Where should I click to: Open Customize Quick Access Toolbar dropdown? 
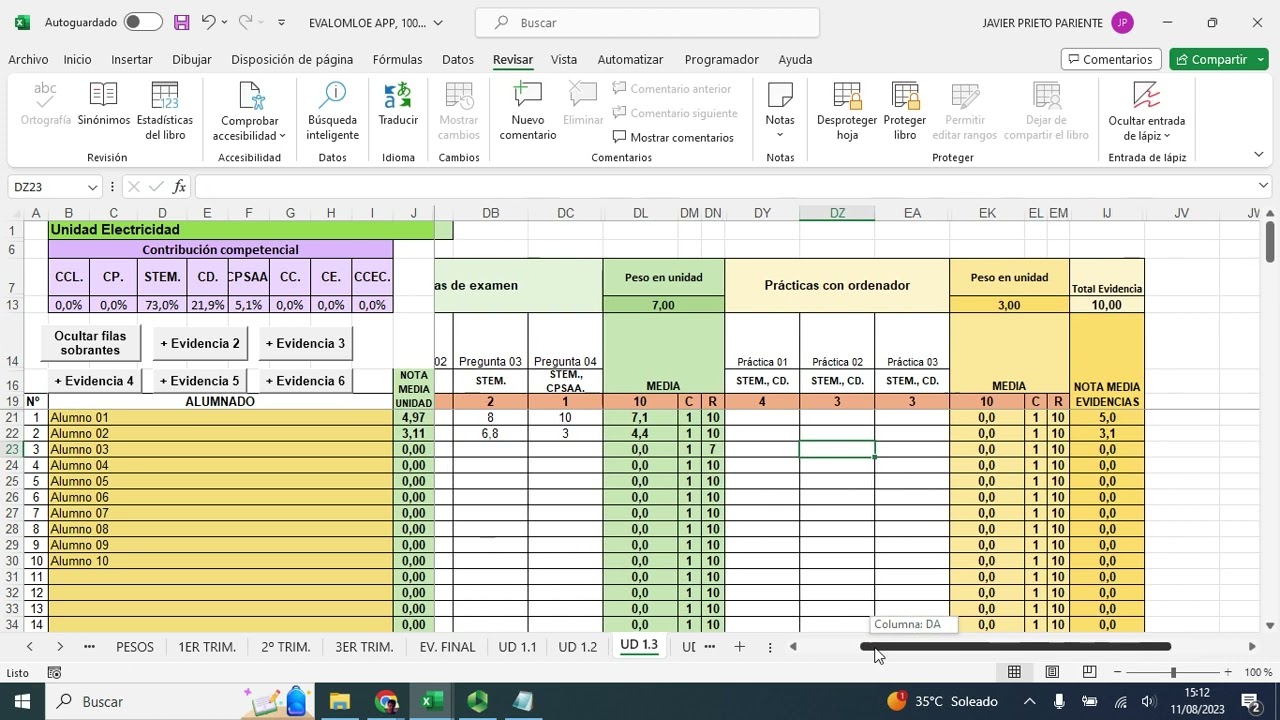(281, 22)
